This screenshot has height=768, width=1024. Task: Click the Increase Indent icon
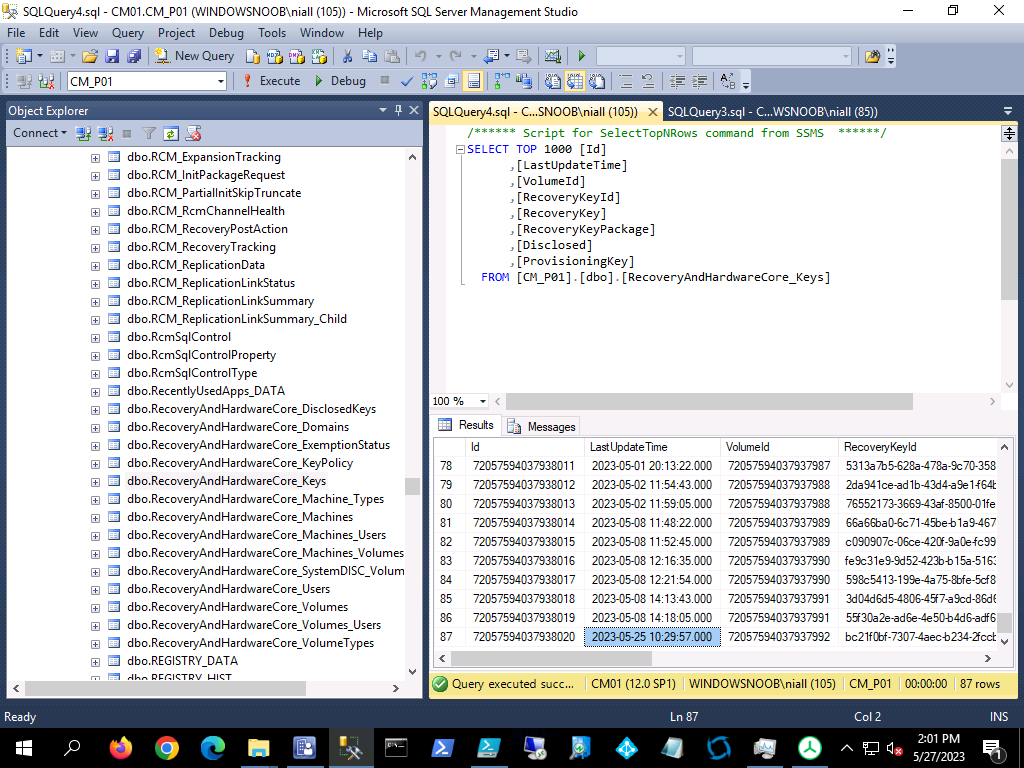coord(699,82)
